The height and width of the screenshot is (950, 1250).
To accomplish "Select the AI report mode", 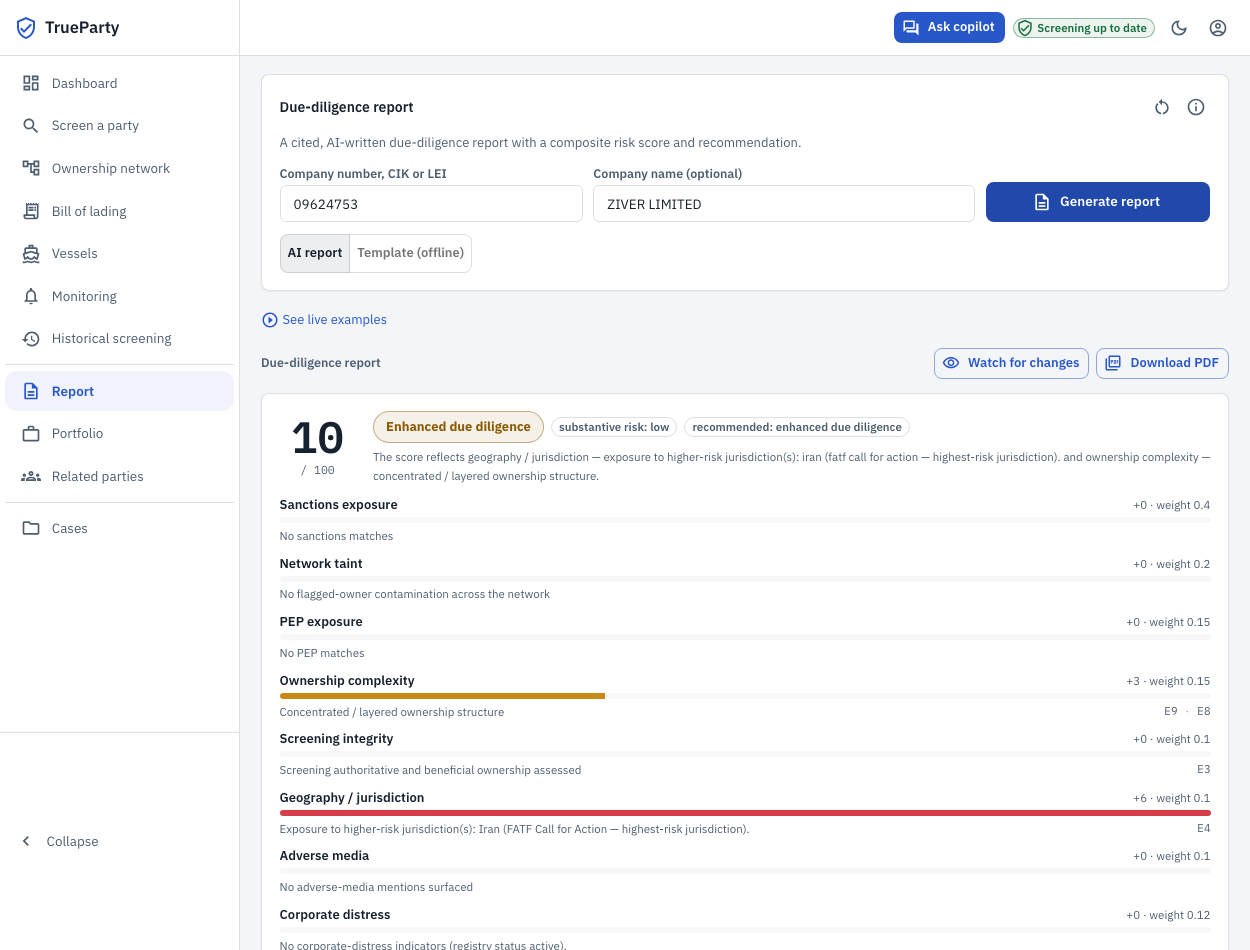I will 315,253.
